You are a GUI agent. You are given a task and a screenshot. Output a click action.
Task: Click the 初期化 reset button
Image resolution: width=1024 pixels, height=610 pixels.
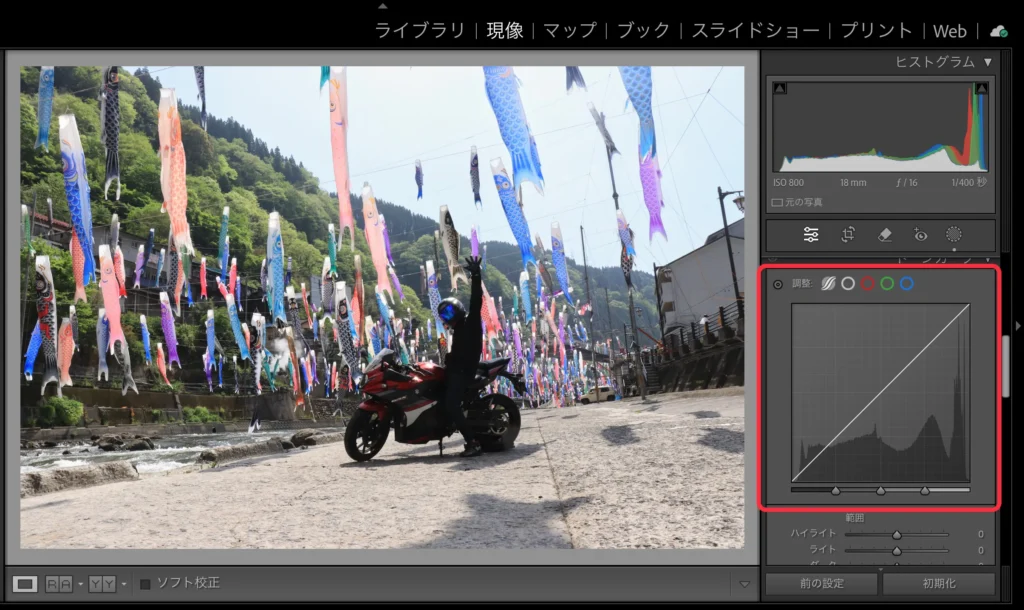(x=938, y=584)
